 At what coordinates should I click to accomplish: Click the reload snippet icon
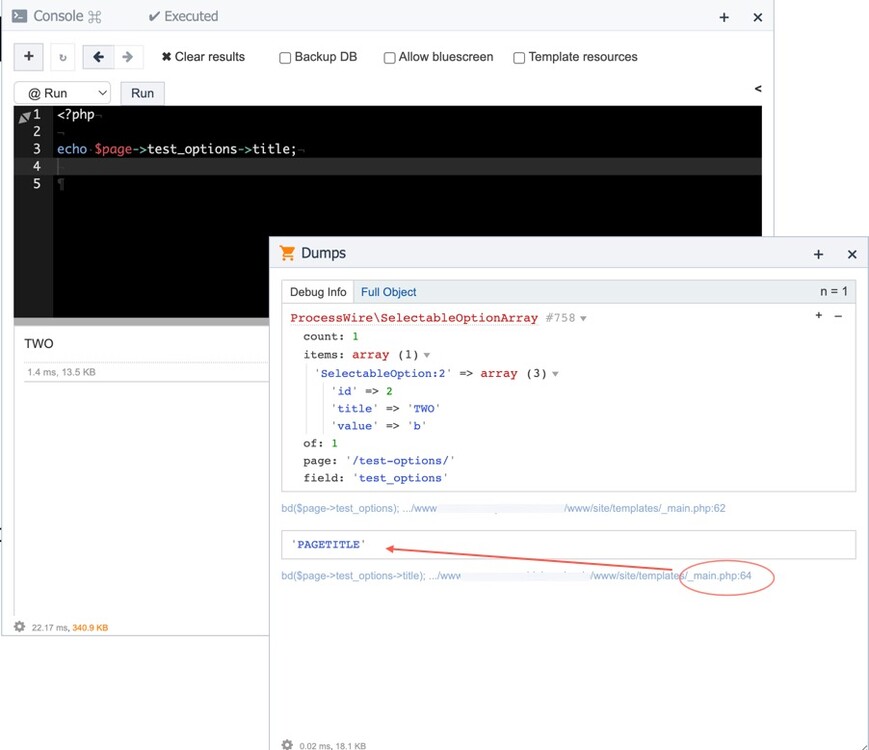click(62, 57)
